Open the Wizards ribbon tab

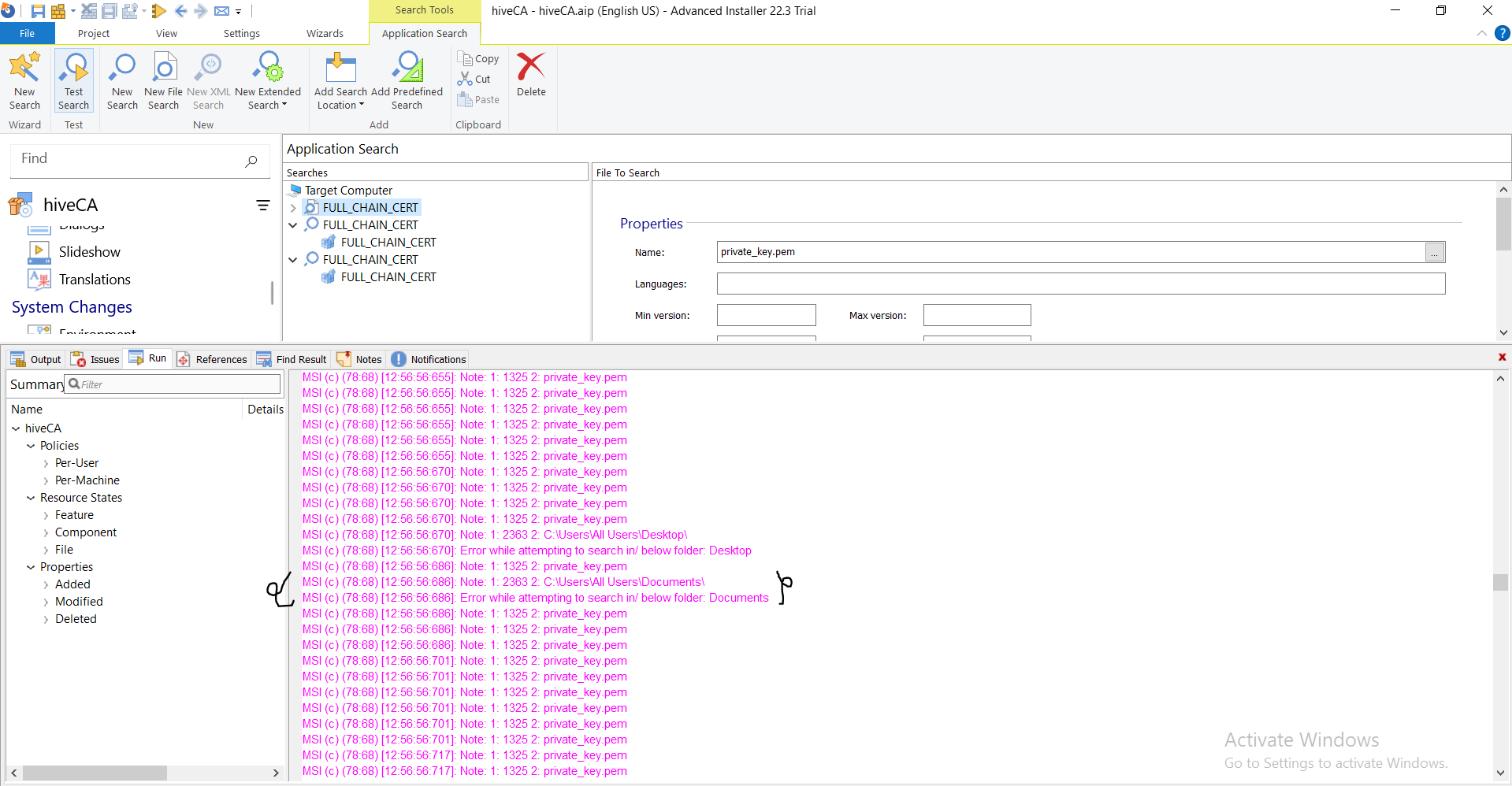point(325,34)
